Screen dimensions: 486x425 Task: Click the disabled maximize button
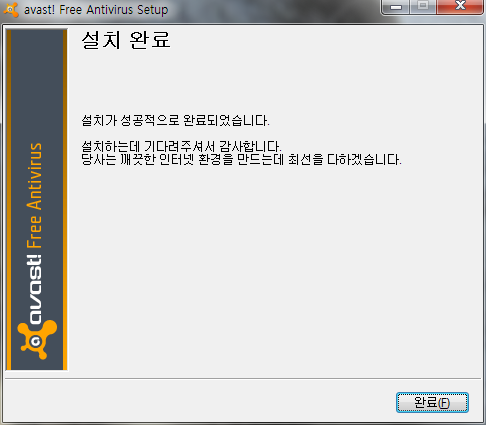(x=423, y=7)
